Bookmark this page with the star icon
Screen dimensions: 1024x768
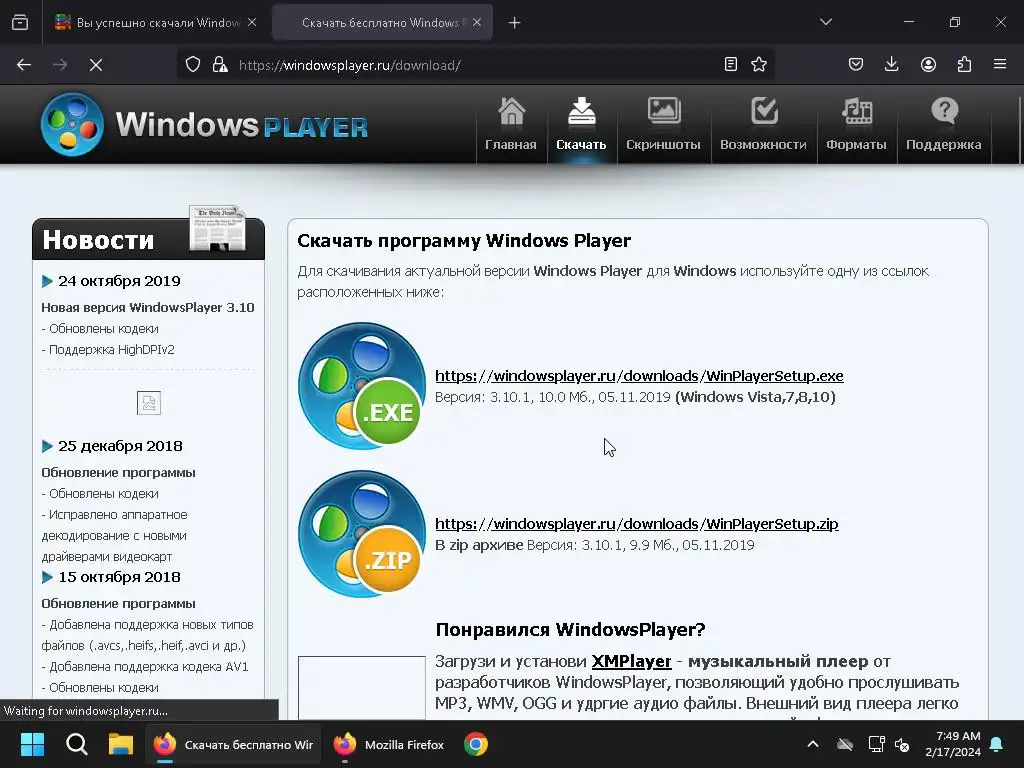(759, 64)
